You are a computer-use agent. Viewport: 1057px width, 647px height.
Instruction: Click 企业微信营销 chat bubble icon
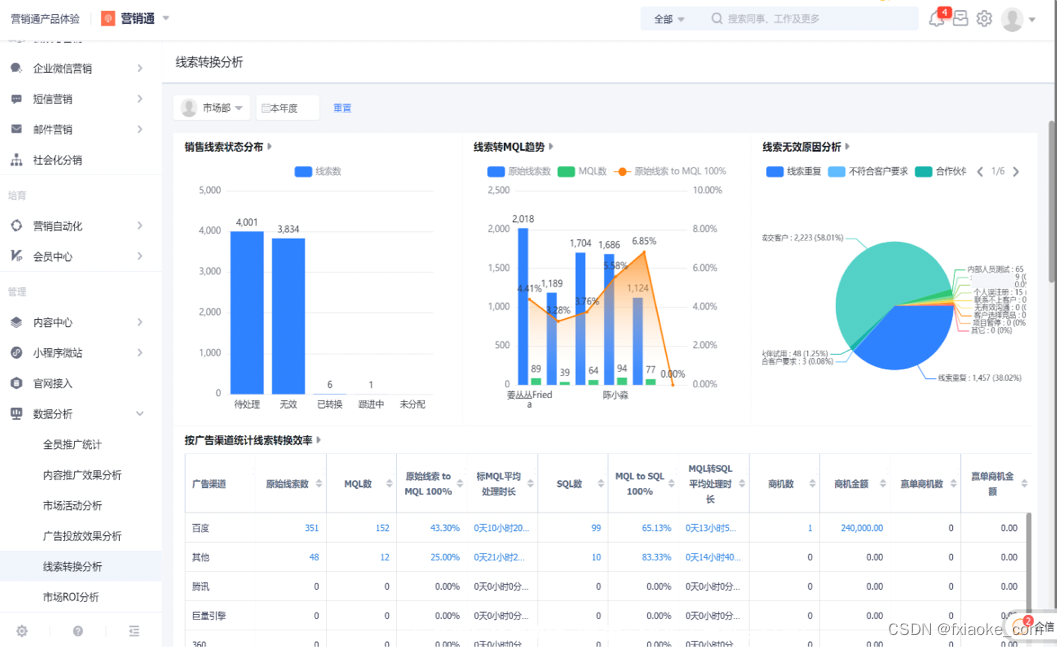click(x=16, y=68)
